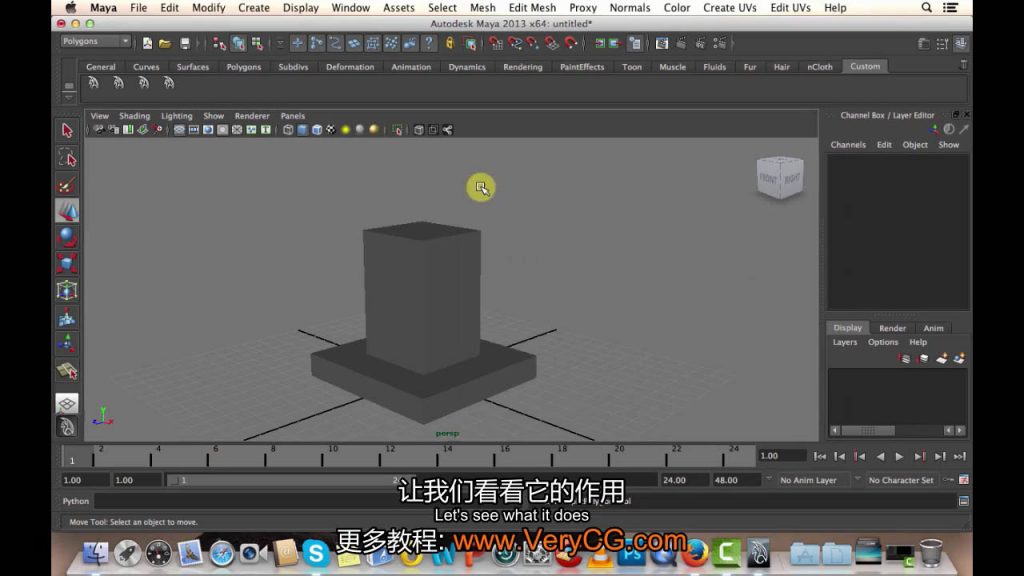Screen dimensions: 1024x576
Task: Open animation preferences icon
Action: [x=963, y=480]
